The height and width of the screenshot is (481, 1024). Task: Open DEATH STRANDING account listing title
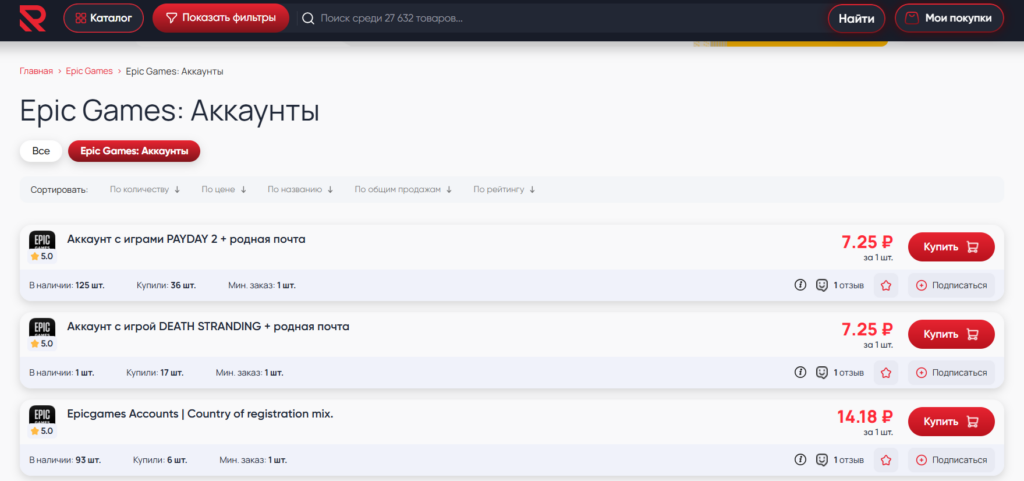pos(208,326)
